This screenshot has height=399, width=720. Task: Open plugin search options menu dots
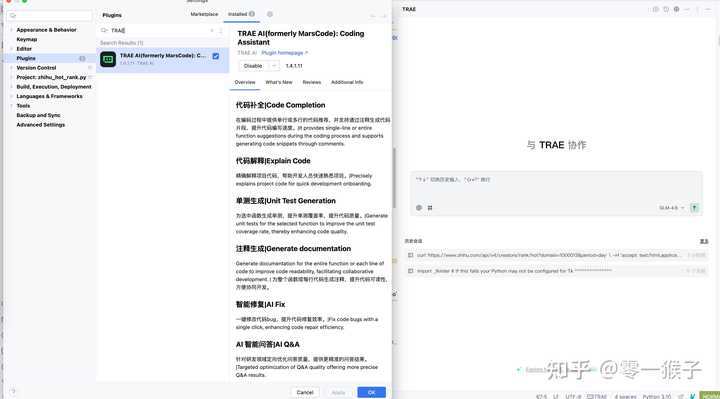tap(221, 30)
